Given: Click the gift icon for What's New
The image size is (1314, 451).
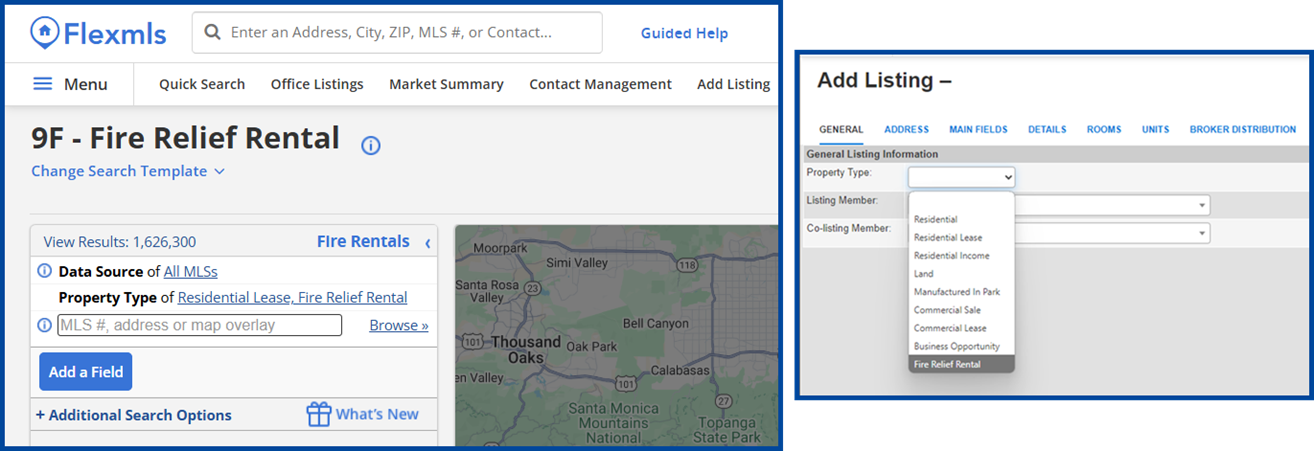Looking at the screenshot, I should click(x=318, y=414).
